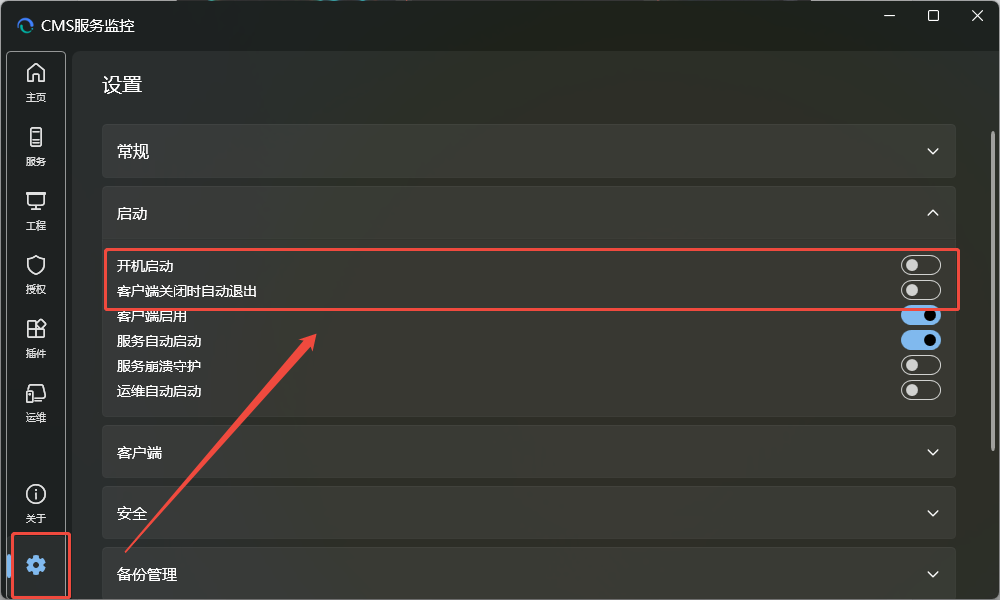Open the 运维 operations sidebar icon
This screenshot has width=1000, height=600.
point(36,401)
